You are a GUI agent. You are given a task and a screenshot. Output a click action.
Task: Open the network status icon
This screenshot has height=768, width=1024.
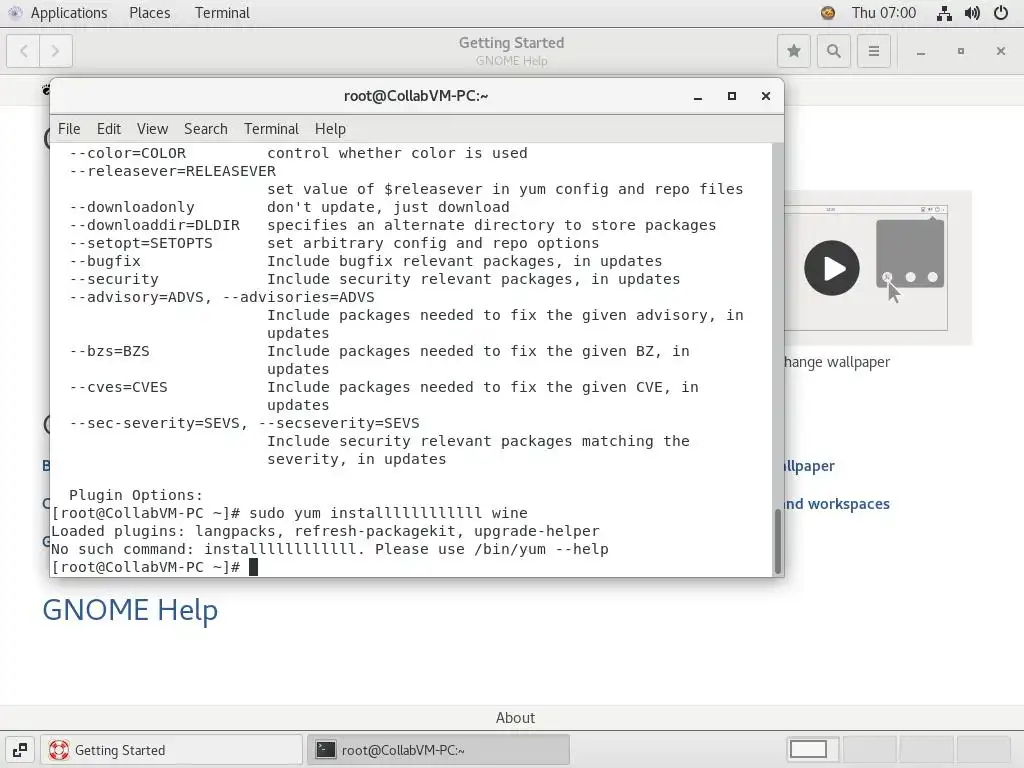[944, 13]
